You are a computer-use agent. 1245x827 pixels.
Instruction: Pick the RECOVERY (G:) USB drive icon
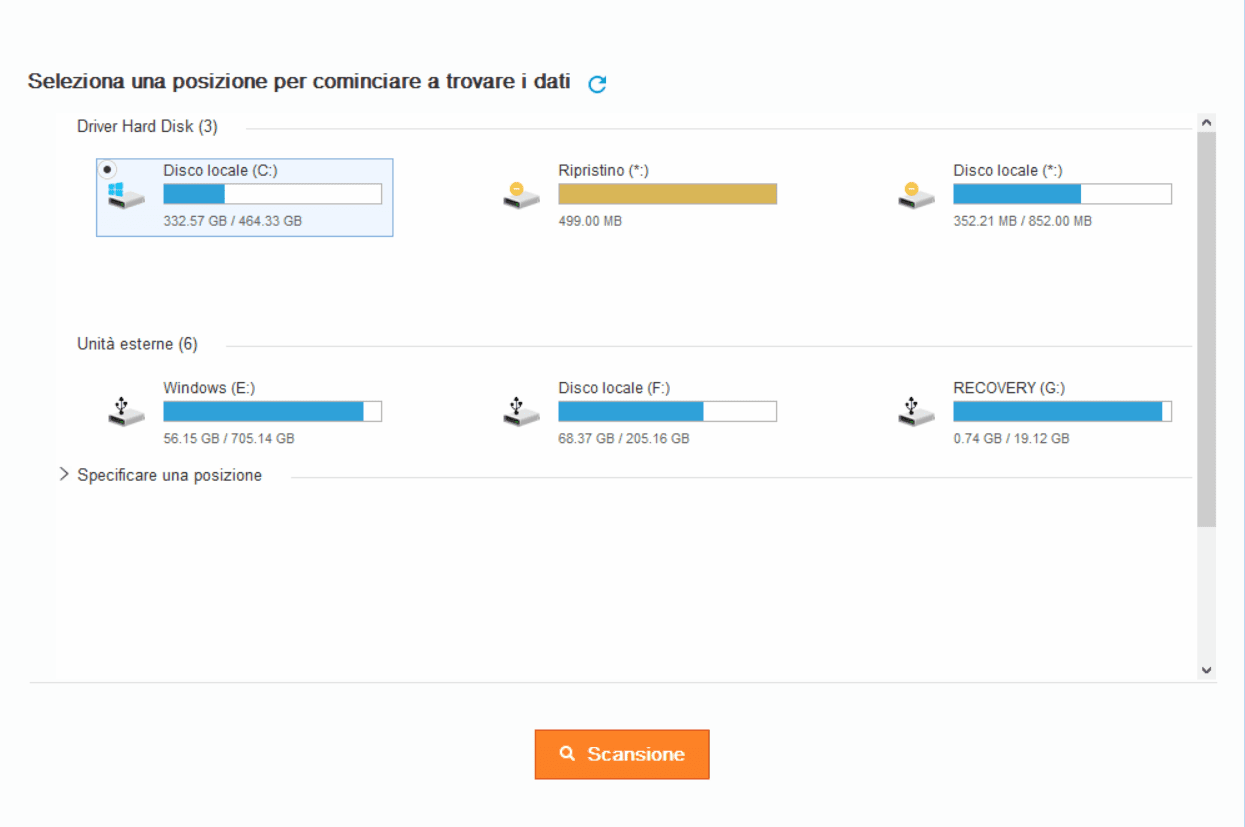[x=916, y=412]
